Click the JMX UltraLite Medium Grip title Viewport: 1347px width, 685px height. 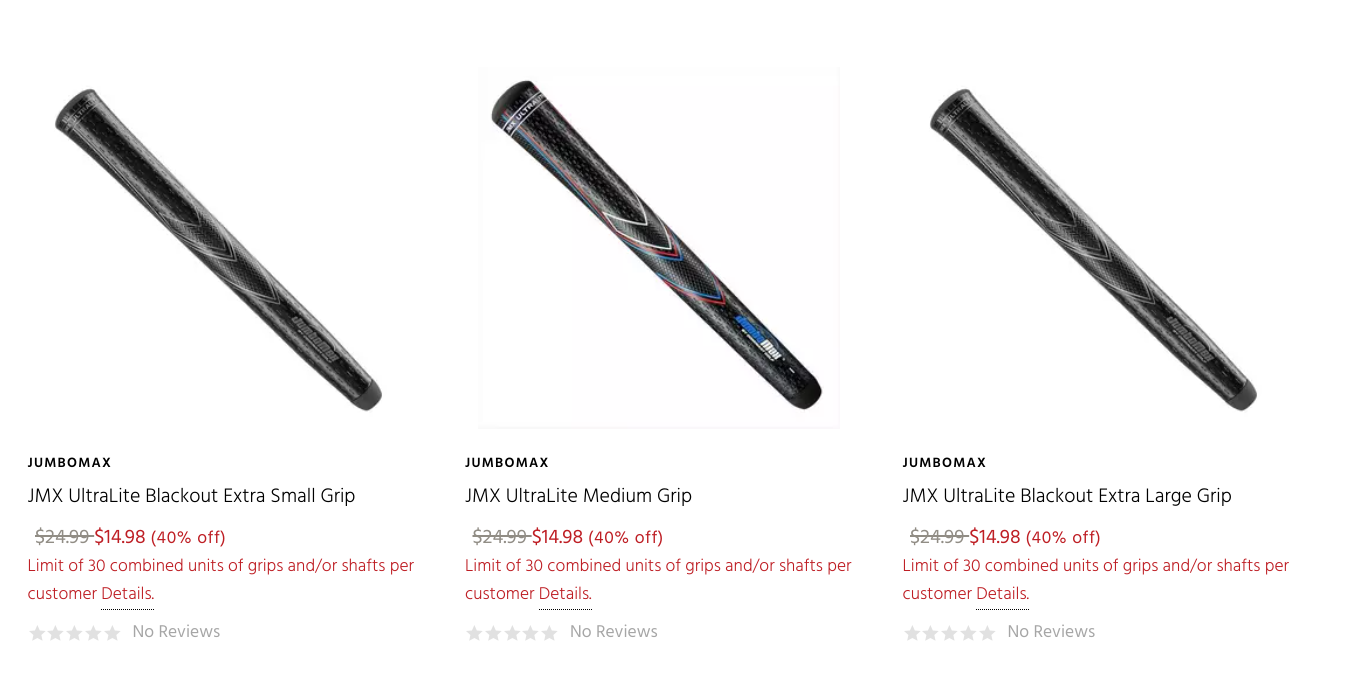578,495
